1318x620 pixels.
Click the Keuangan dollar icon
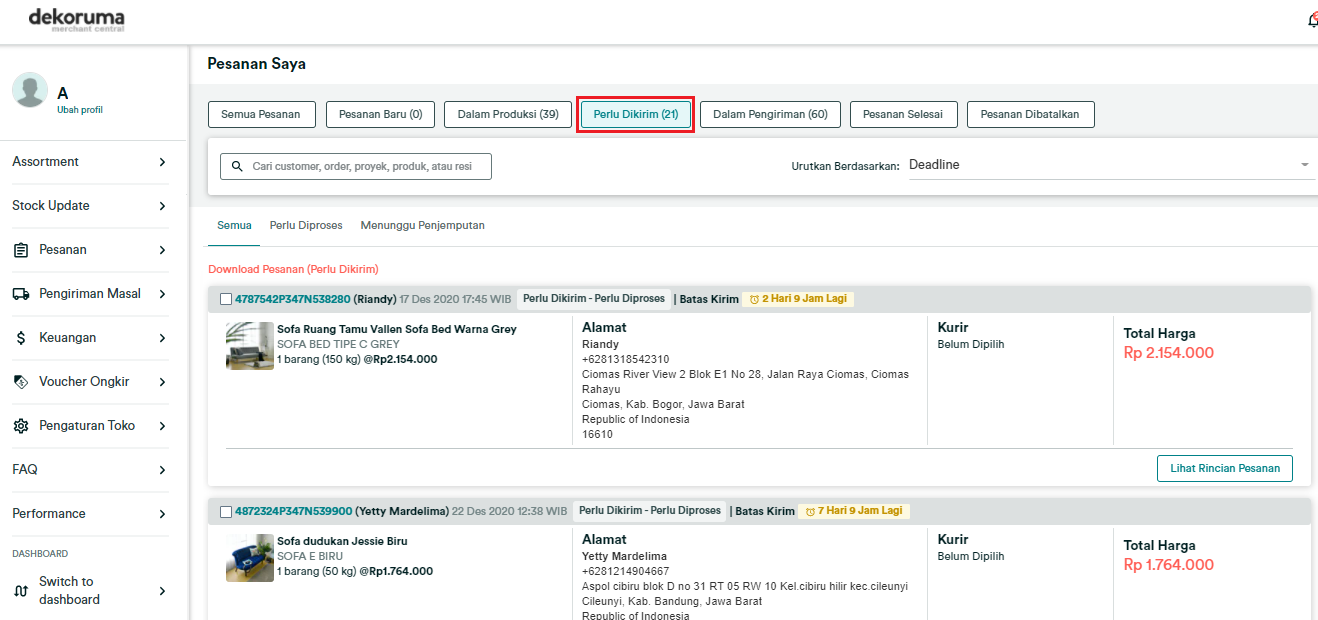click(21, 338)
